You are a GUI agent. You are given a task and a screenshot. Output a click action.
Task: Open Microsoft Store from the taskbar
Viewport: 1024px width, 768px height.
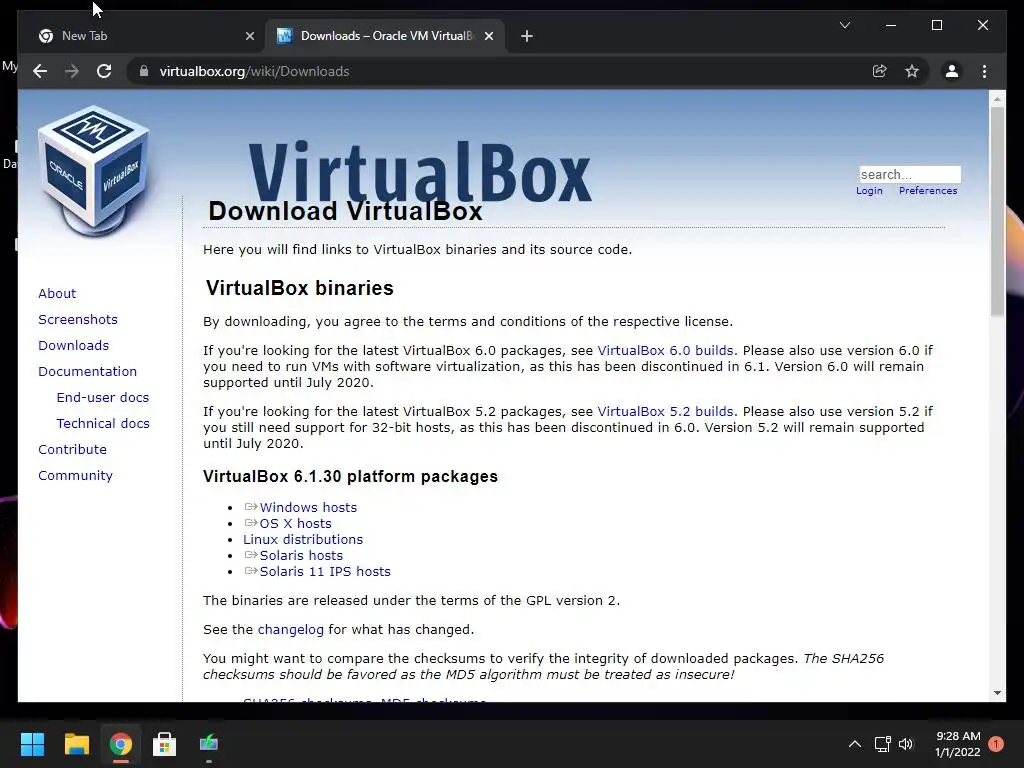[165, 744]
